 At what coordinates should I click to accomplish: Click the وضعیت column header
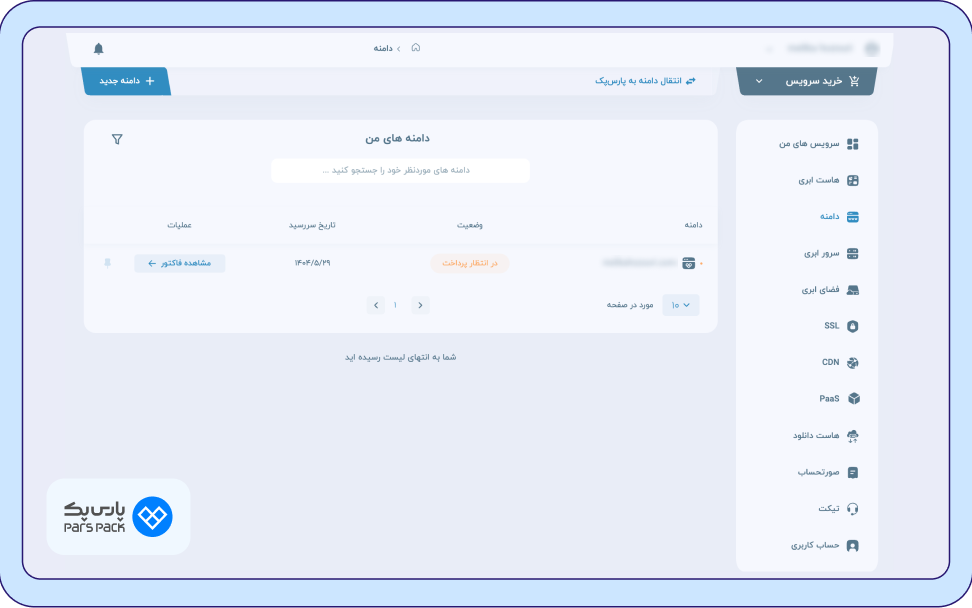470,225
